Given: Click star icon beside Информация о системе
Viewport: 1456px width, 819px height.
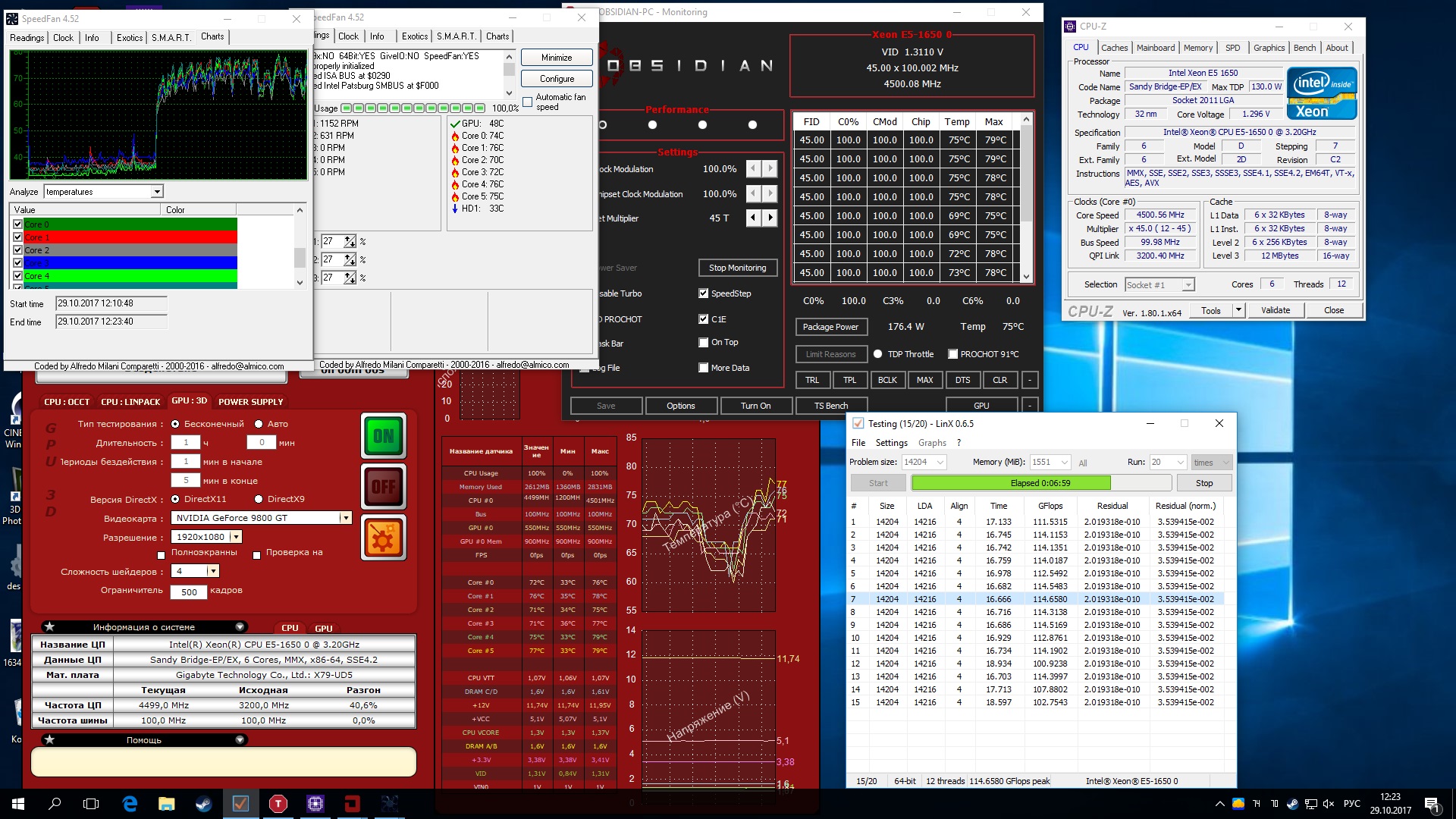Looking at the screenshot, I should coord(49,626).
